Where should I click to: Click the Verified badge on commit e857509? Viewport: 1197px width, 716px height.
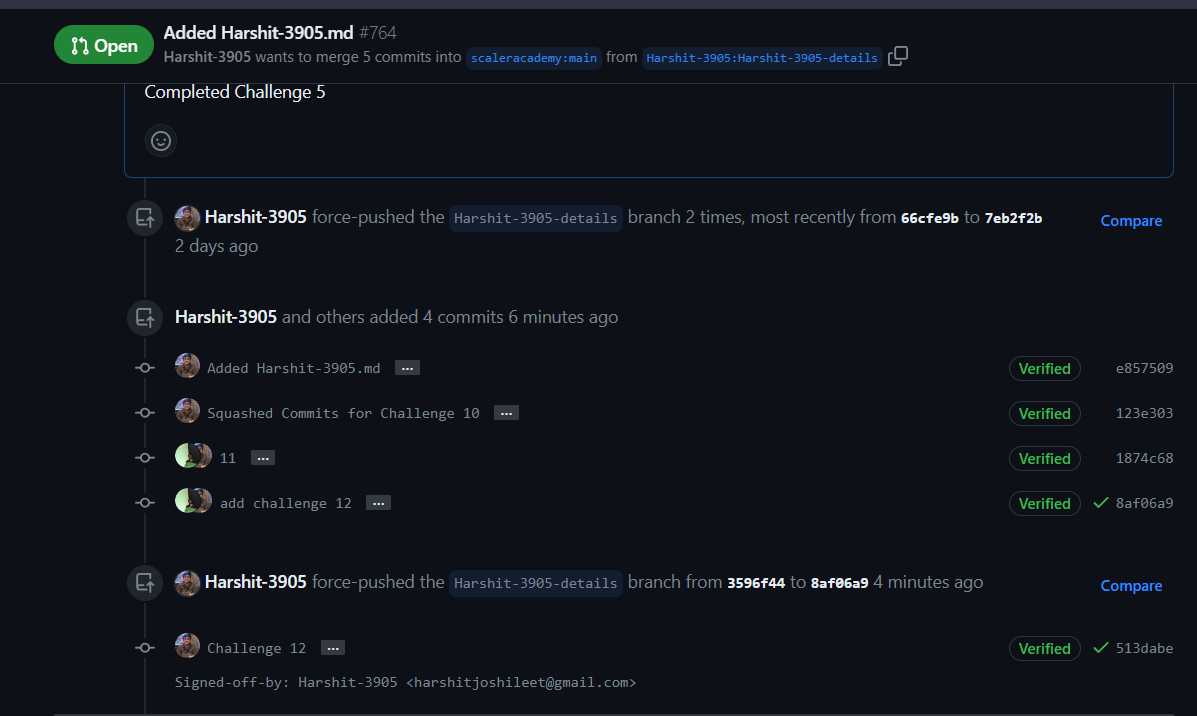coord(1044,368)
